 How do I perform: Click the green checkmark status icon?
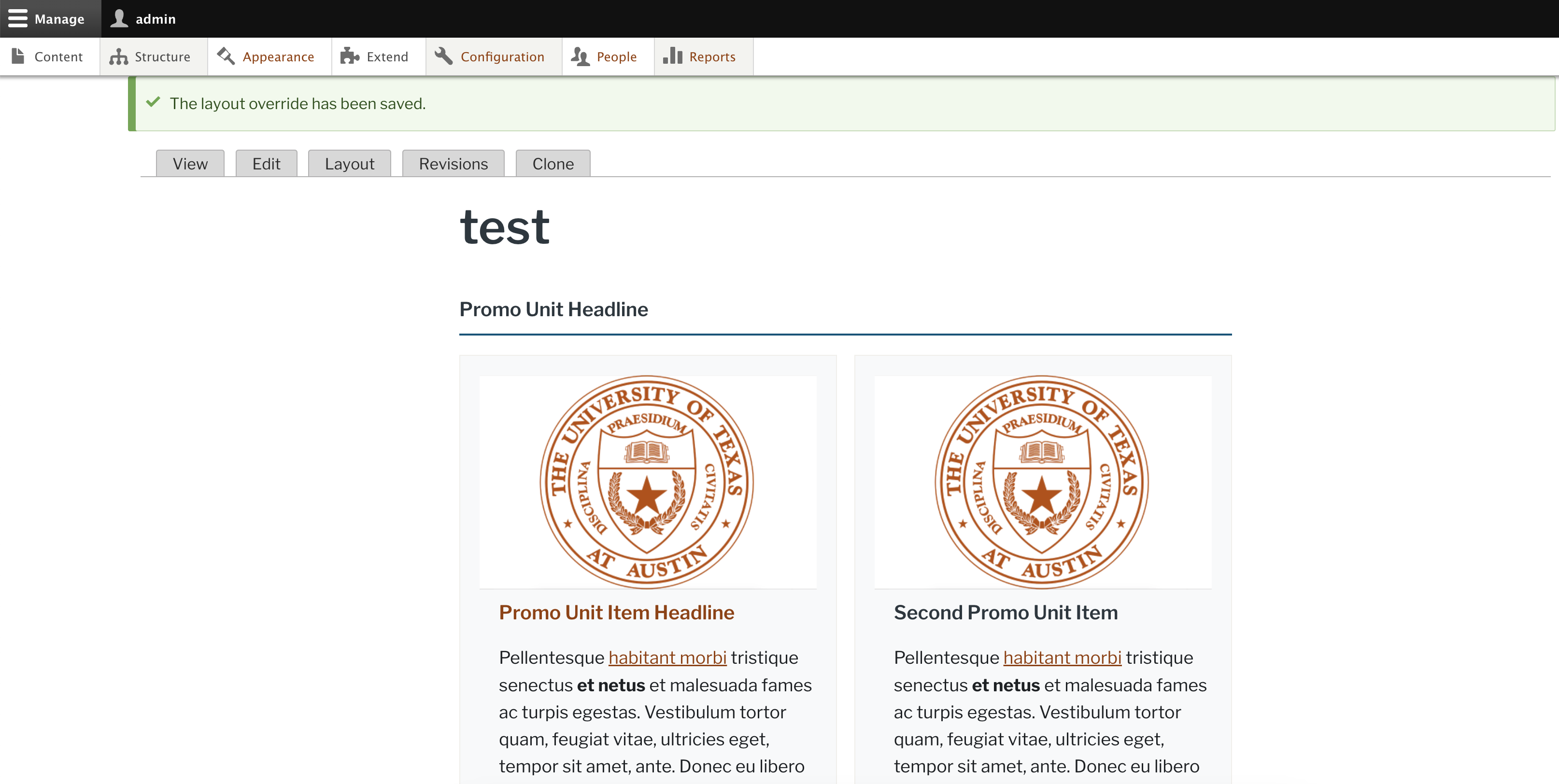tap(153, 102)
